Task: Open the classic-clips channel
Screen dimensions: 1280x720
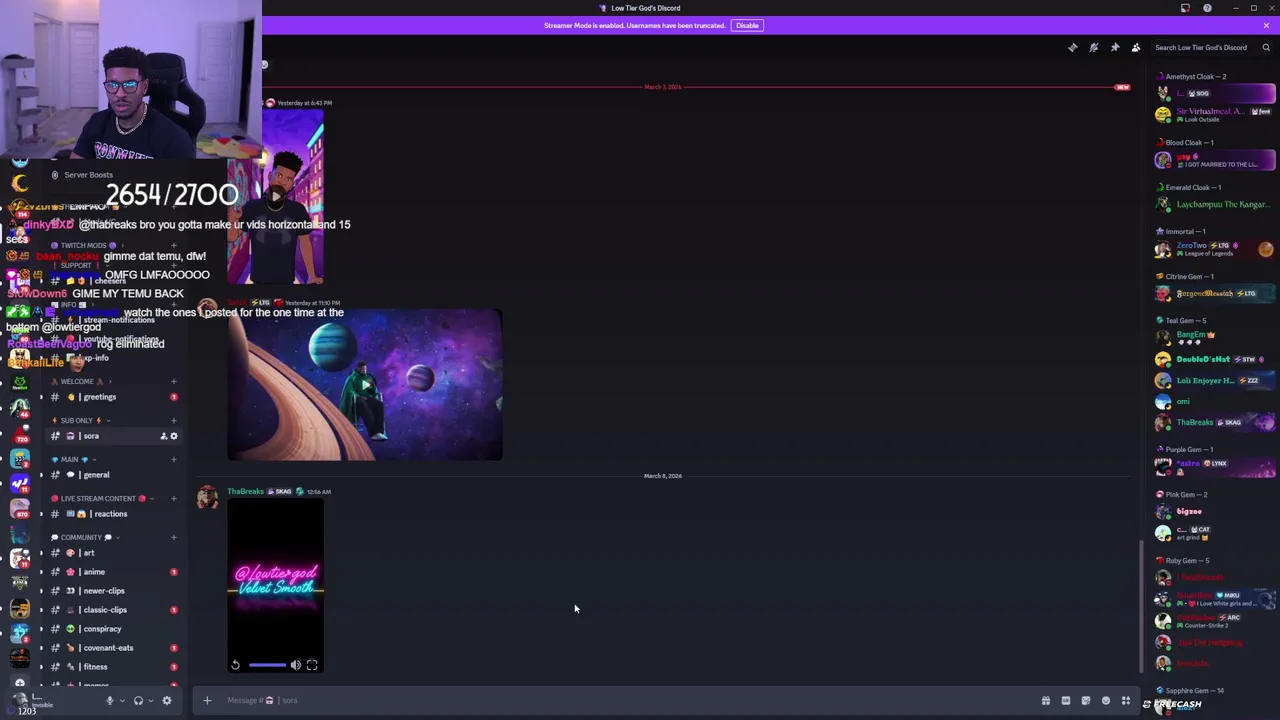Action: coord(112,610)
